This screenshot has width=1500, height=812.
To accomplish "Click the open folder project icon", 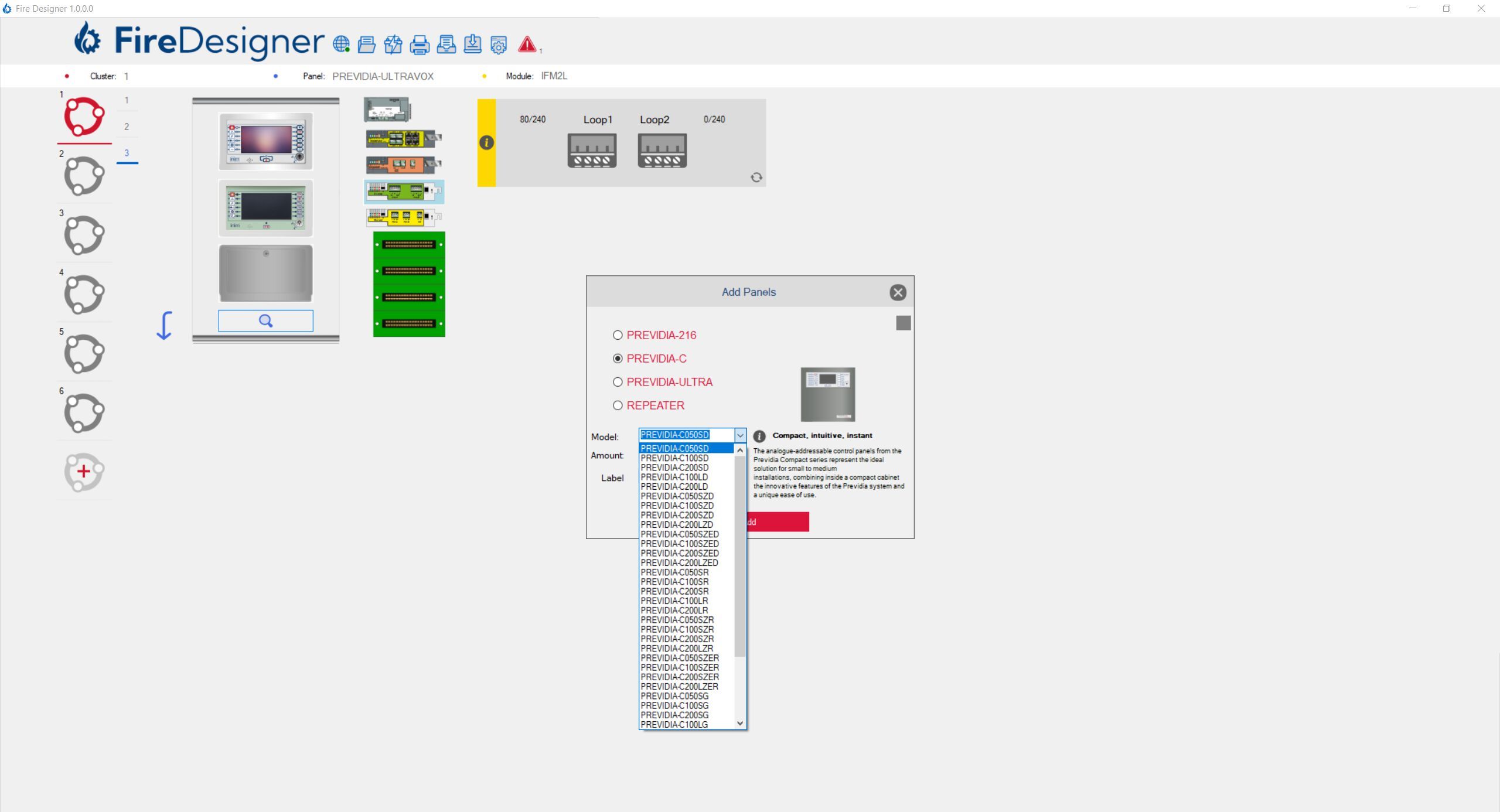I will [367, 45].
